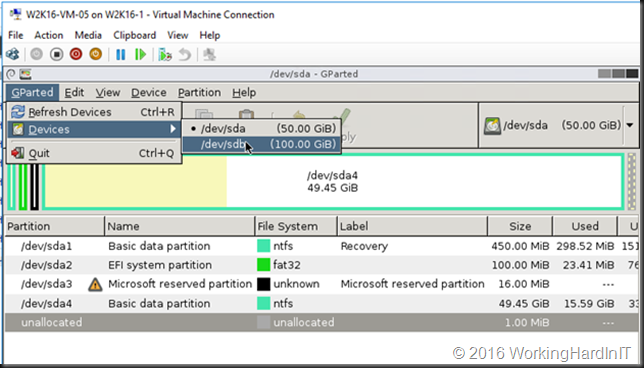Open the Action menu

point(48,35)
